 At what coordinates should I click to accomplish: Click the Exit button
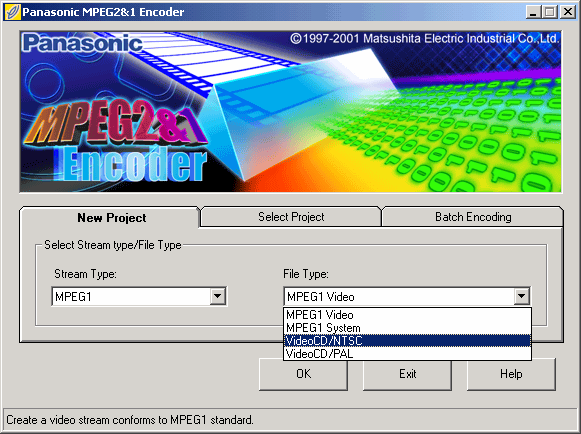[x=407, y=374]
